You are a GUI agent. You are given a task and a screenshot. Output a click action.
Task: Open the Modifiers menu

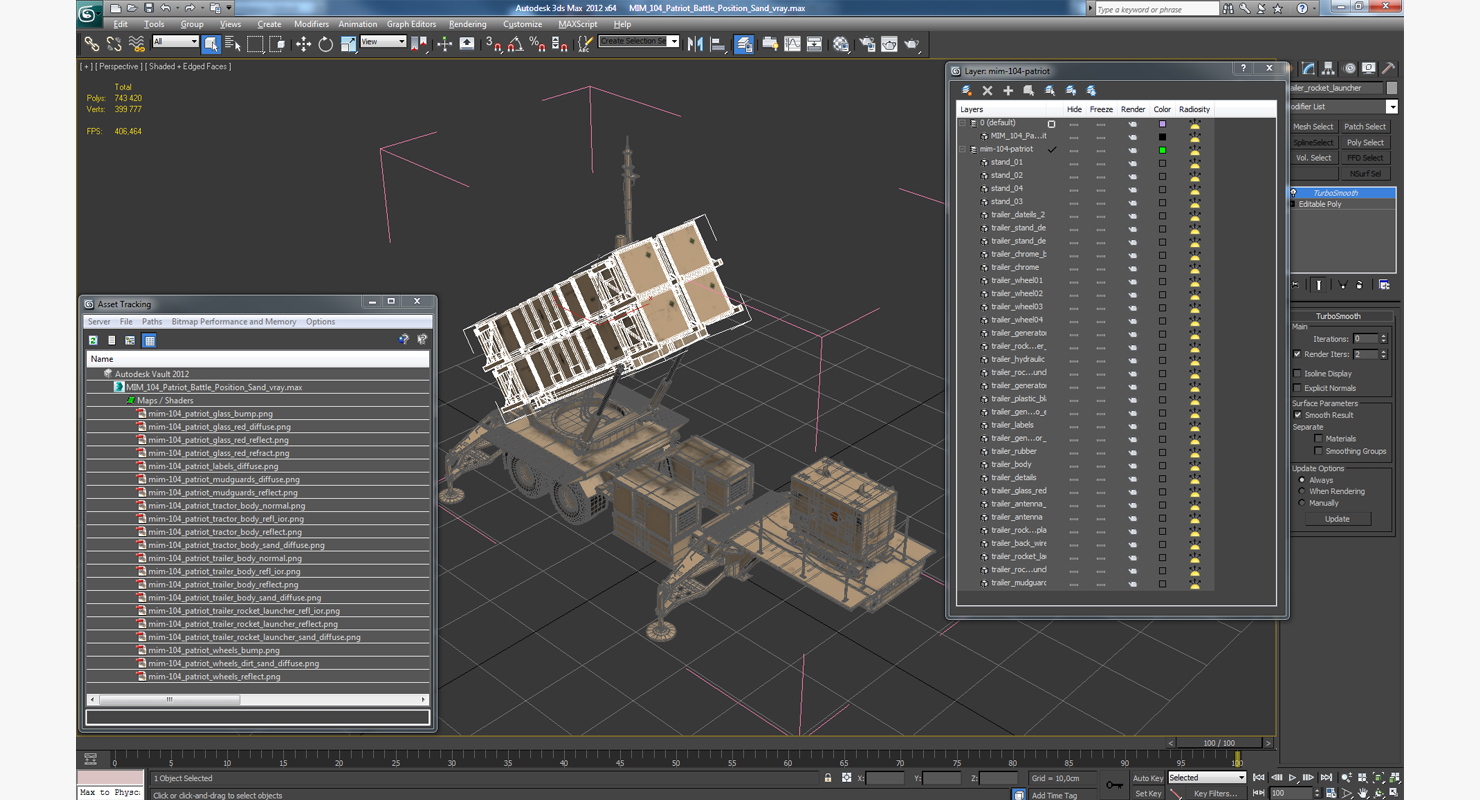pyautogui.click(x=311, y=24)
